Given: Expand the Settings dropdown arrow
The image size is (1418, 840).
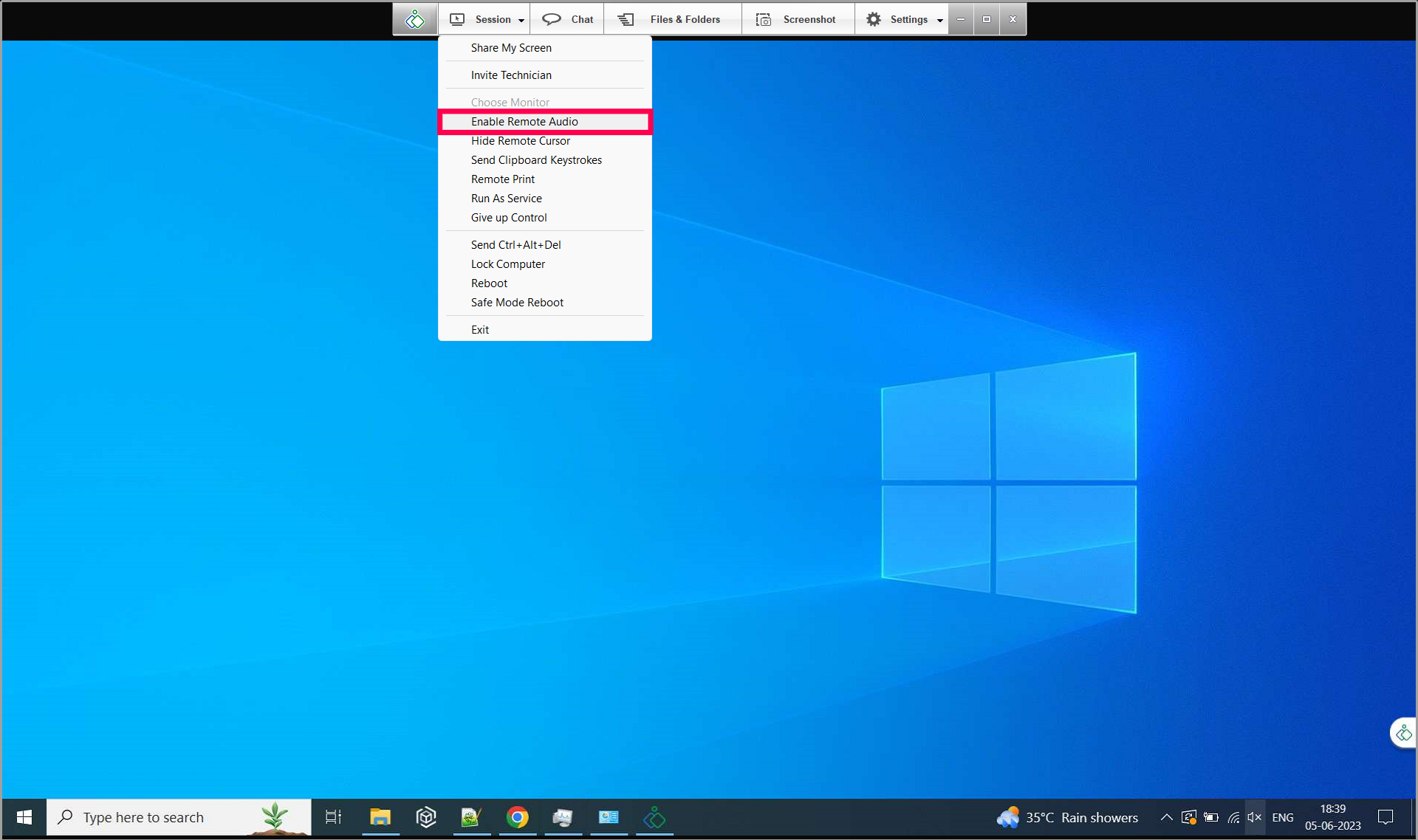Looking at the screenshot, I should [x=939, y=20].
